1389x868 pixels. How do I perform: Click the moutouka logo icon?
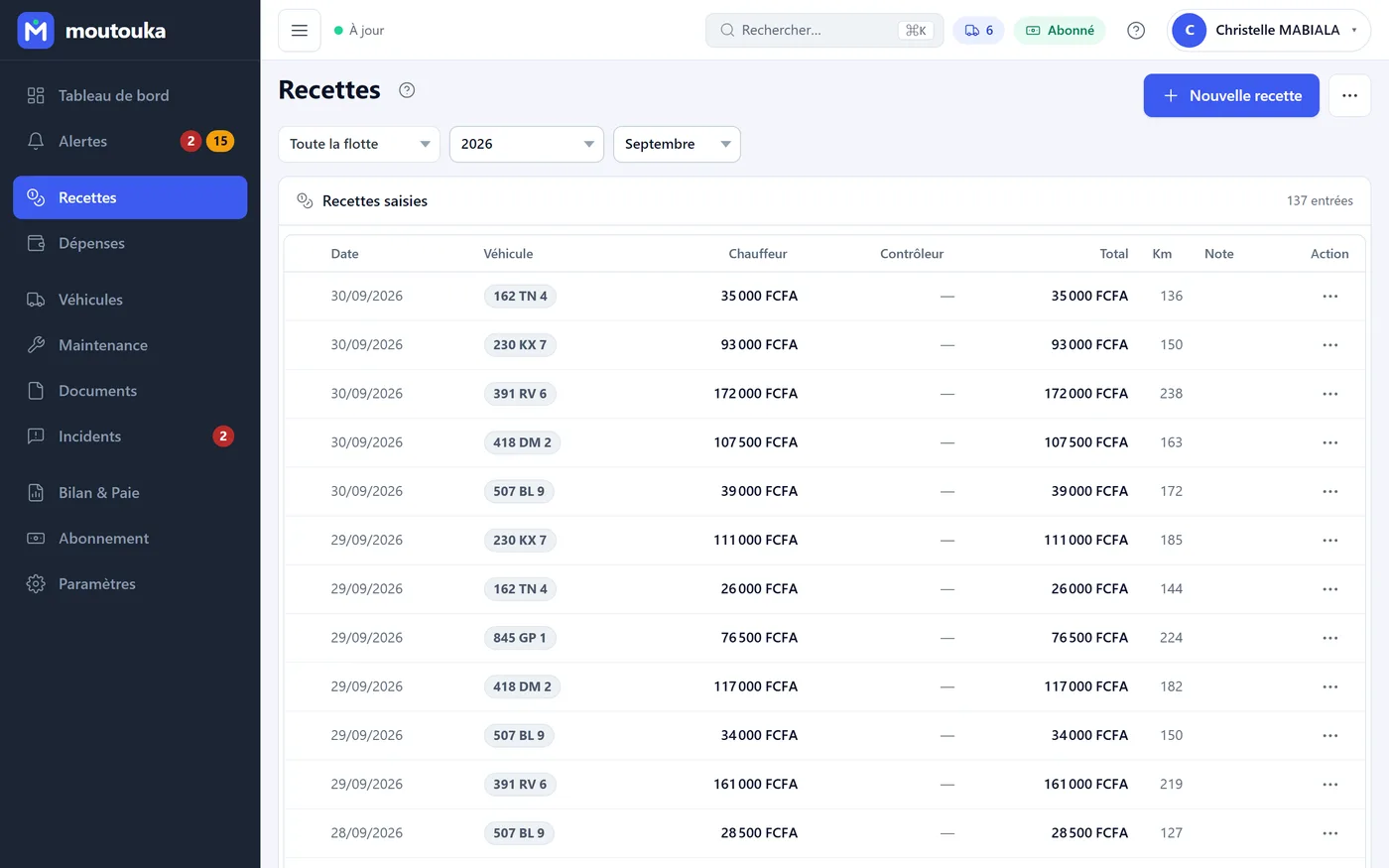36,31
